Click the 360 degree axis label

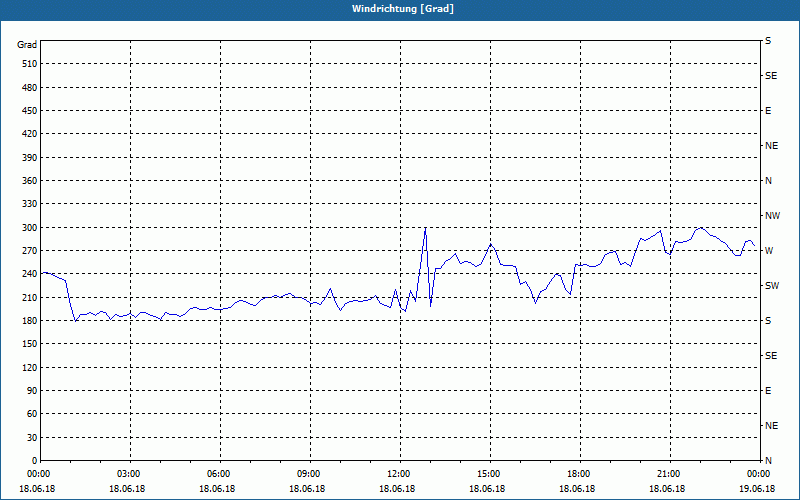[x=30, y=181]
